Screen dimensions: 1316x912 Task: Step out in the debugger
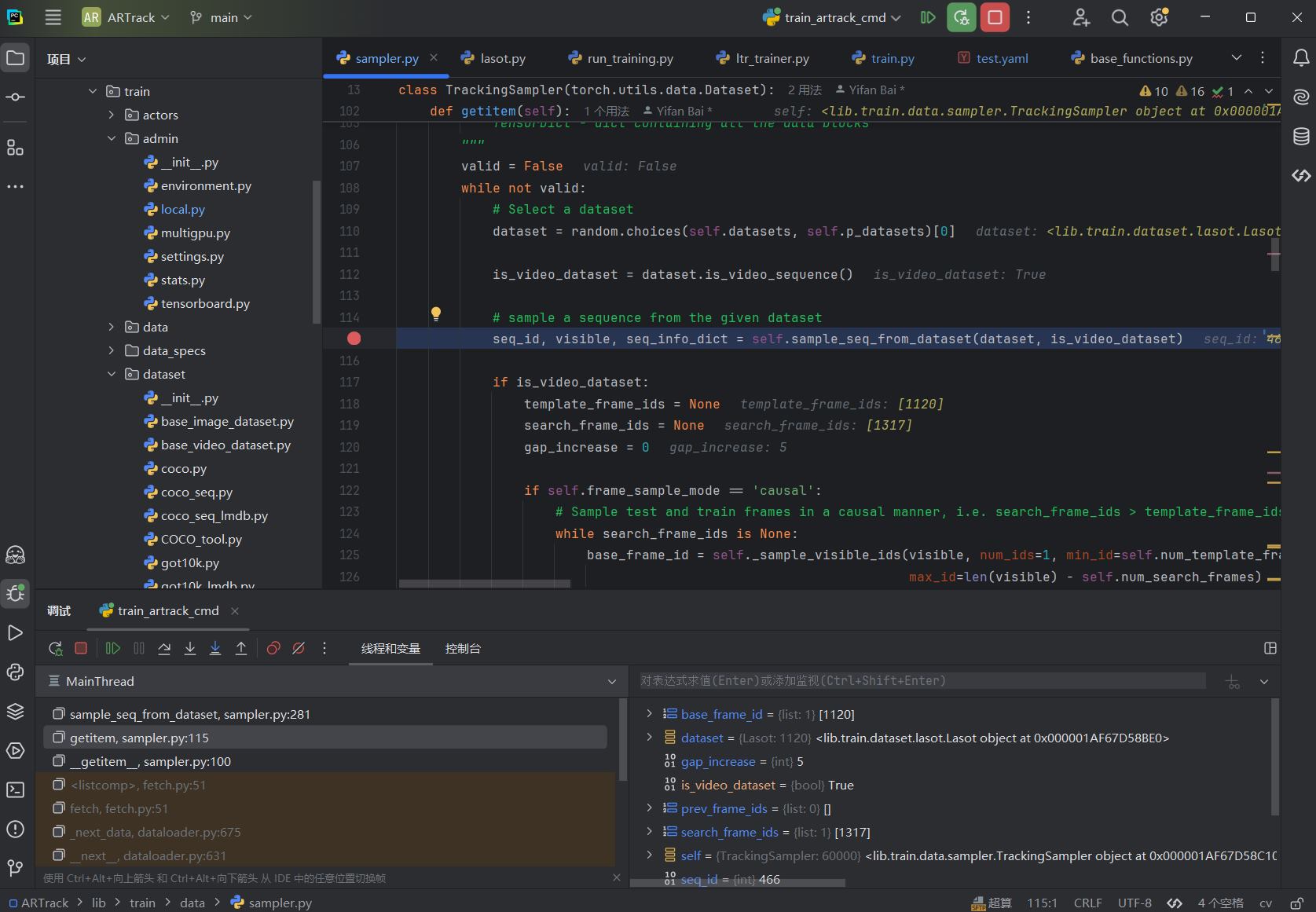point(241,648)
